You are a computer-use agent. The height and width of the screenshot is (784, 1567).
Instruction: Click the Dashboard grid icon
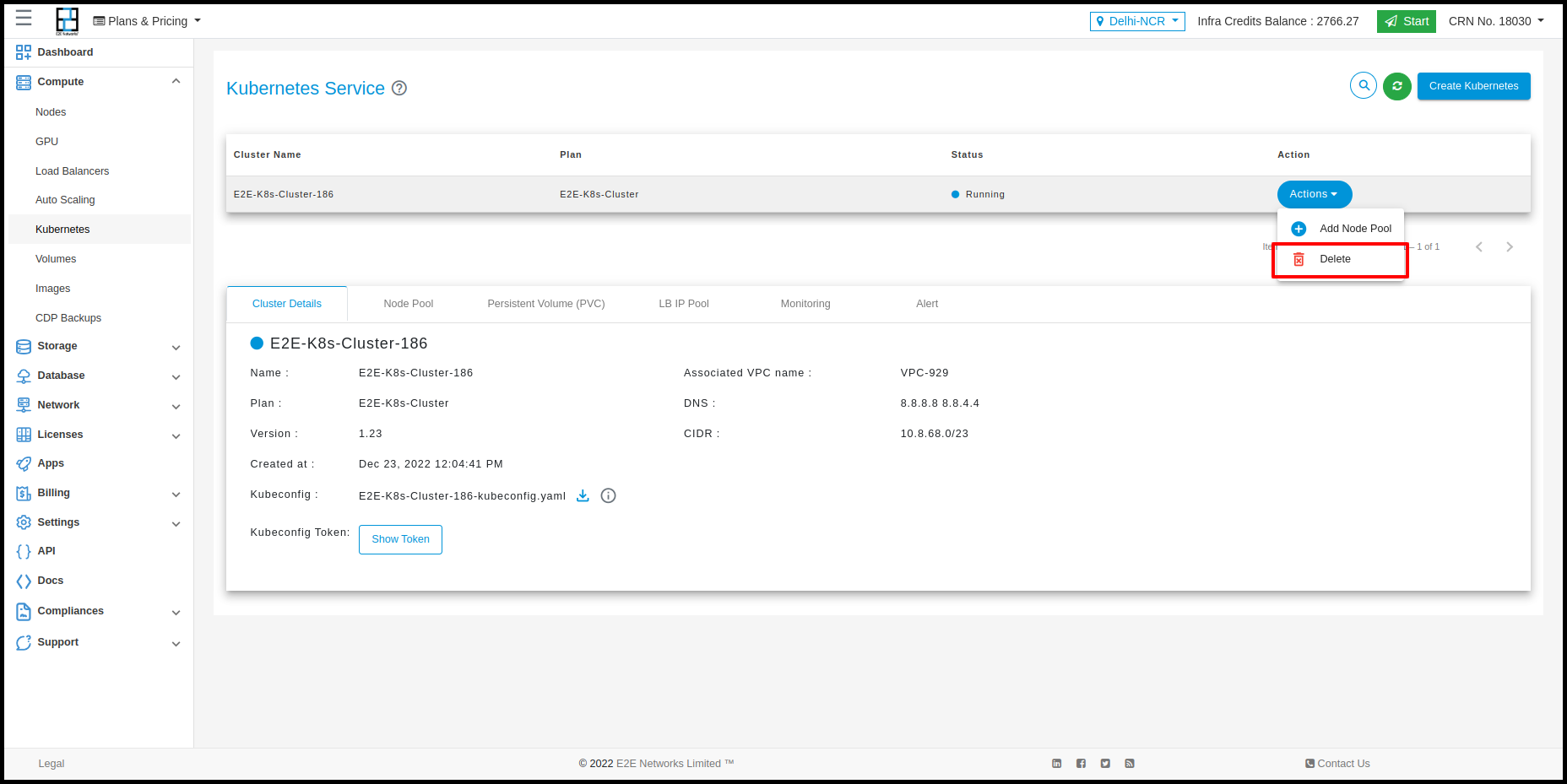(24, 52)
